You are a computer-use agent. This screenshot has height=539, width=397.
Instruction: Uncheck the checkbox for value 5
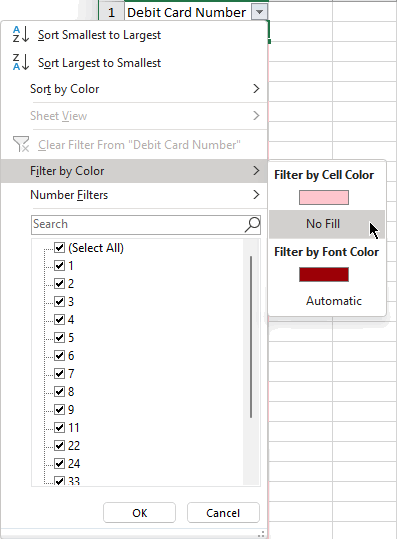59,337
